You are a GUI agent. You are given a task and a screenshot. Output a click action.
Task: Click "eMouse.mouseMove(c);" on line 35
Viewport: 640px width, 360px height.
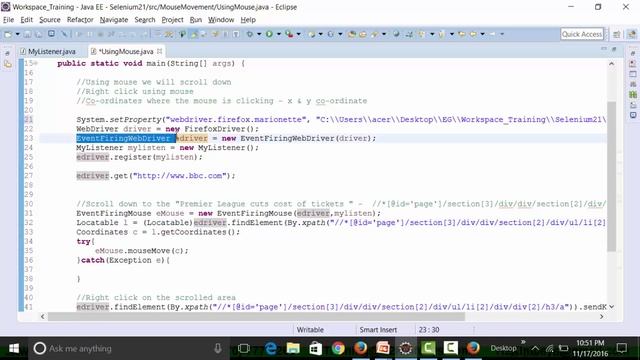click(x=142, y=251)
